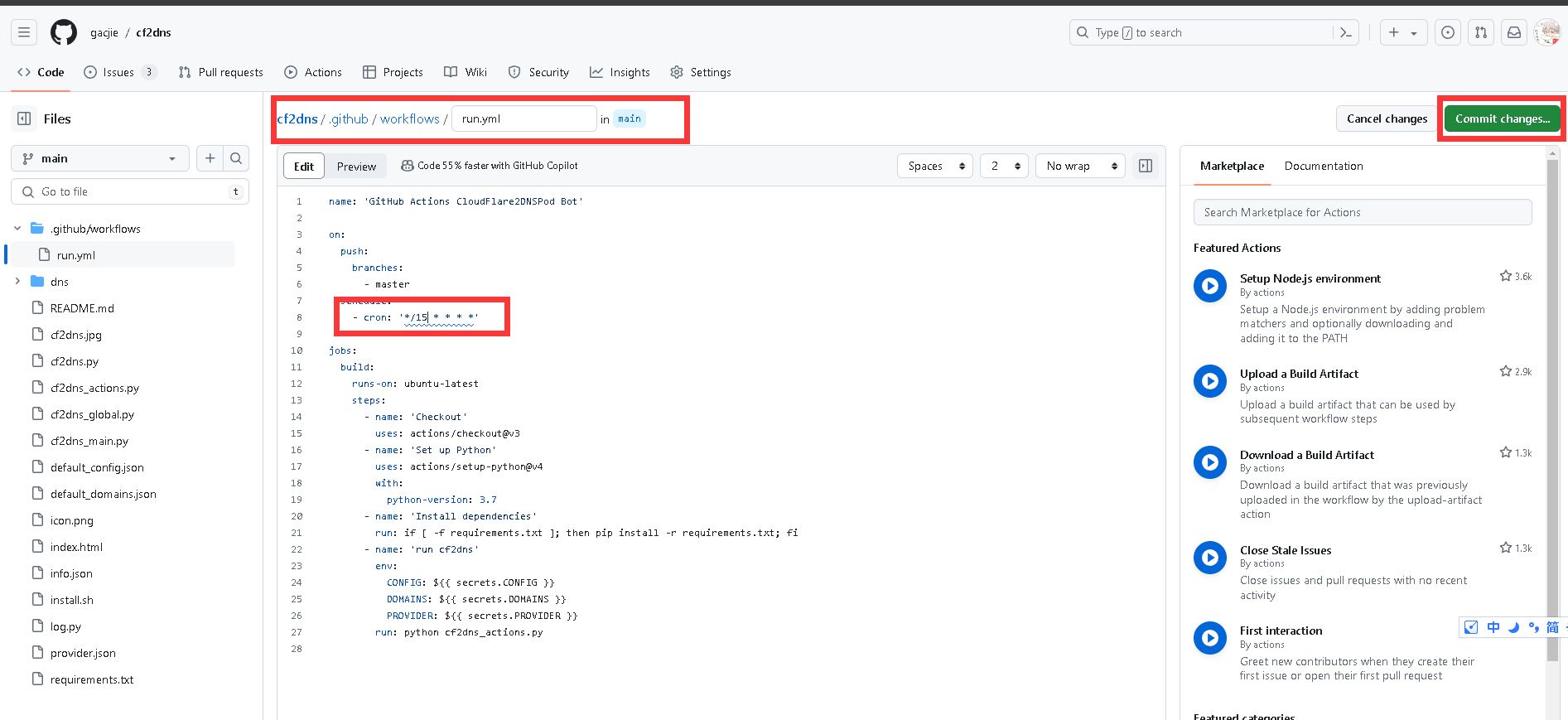1568x720 pixels.
Task: Open index.html in file tree
Action: coord(76,547)
